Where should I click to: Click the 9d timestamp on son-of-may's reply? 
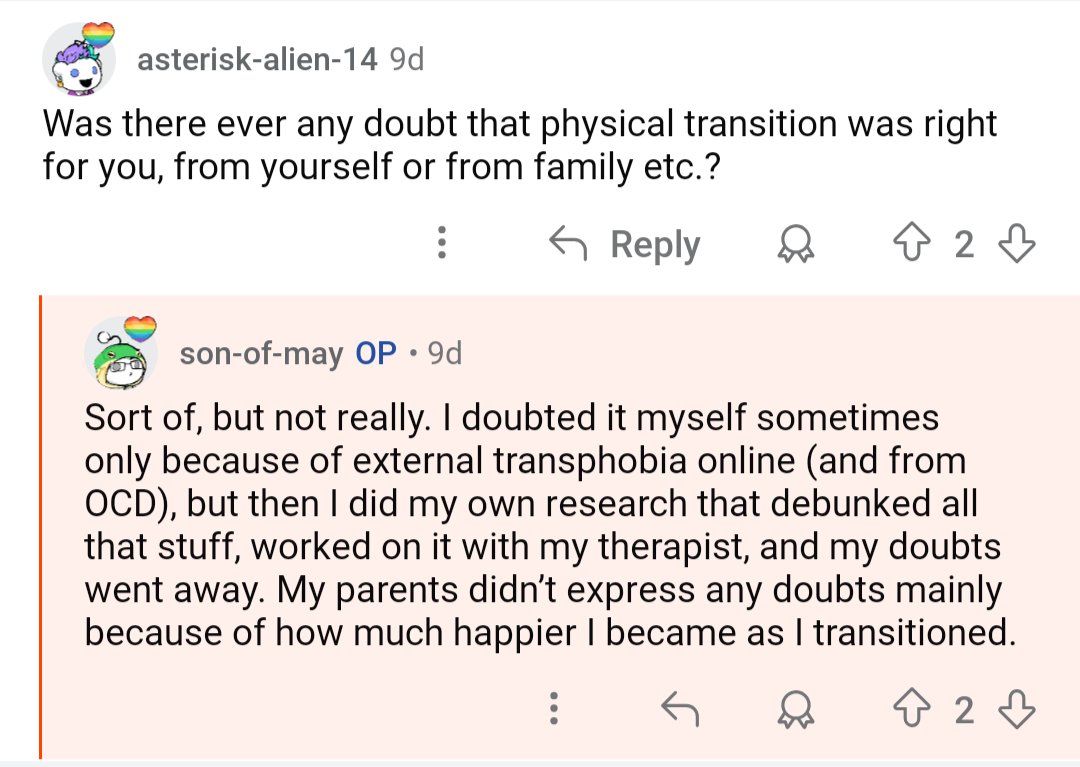[x=444, y=353]
